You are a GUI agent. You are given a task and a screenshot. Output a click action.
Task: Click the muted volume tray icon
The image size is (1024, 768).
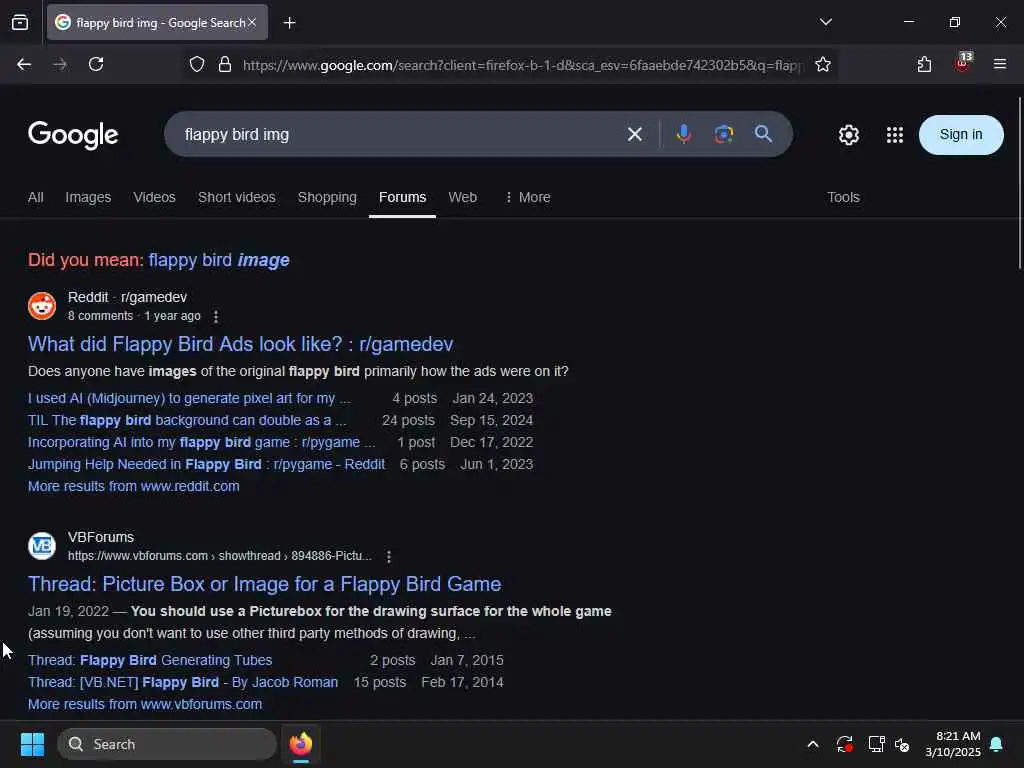point(903,744)
